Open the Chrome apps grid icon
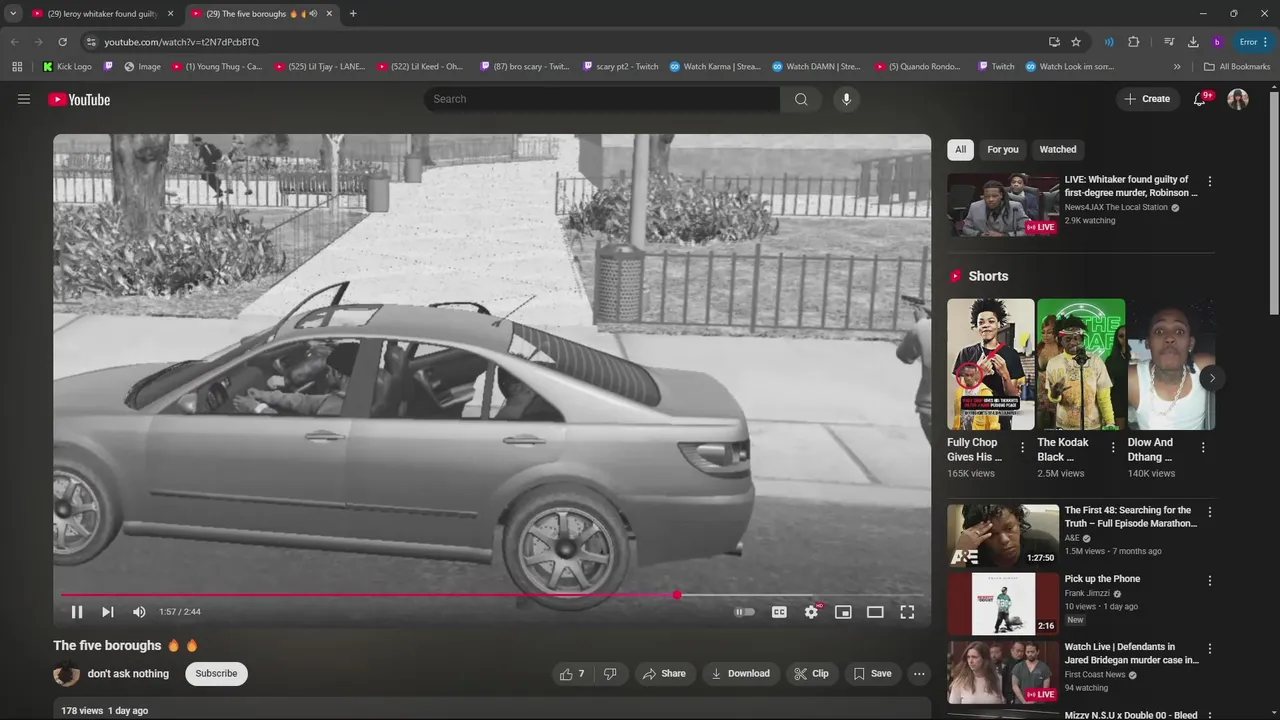 click(x=17, y=67)
